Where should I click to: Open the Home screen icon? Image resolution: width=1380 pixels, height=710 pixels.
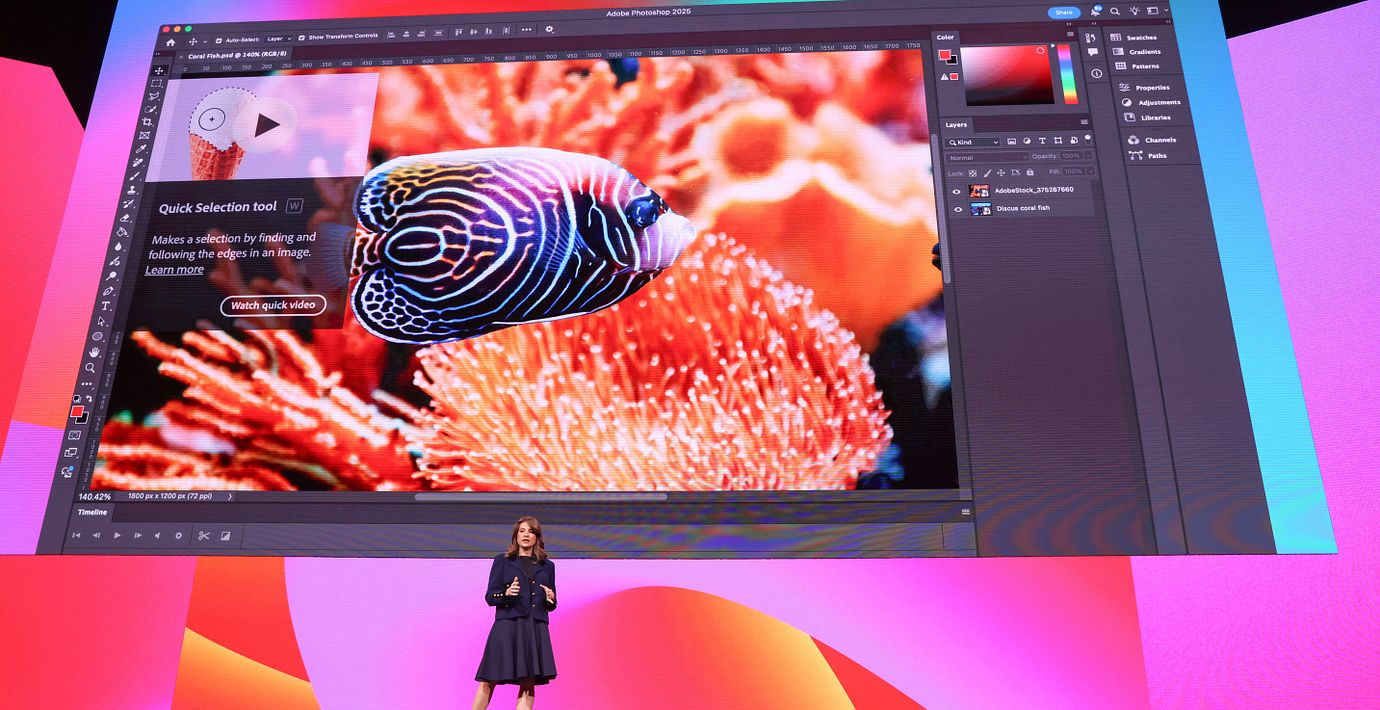point(170,42)
